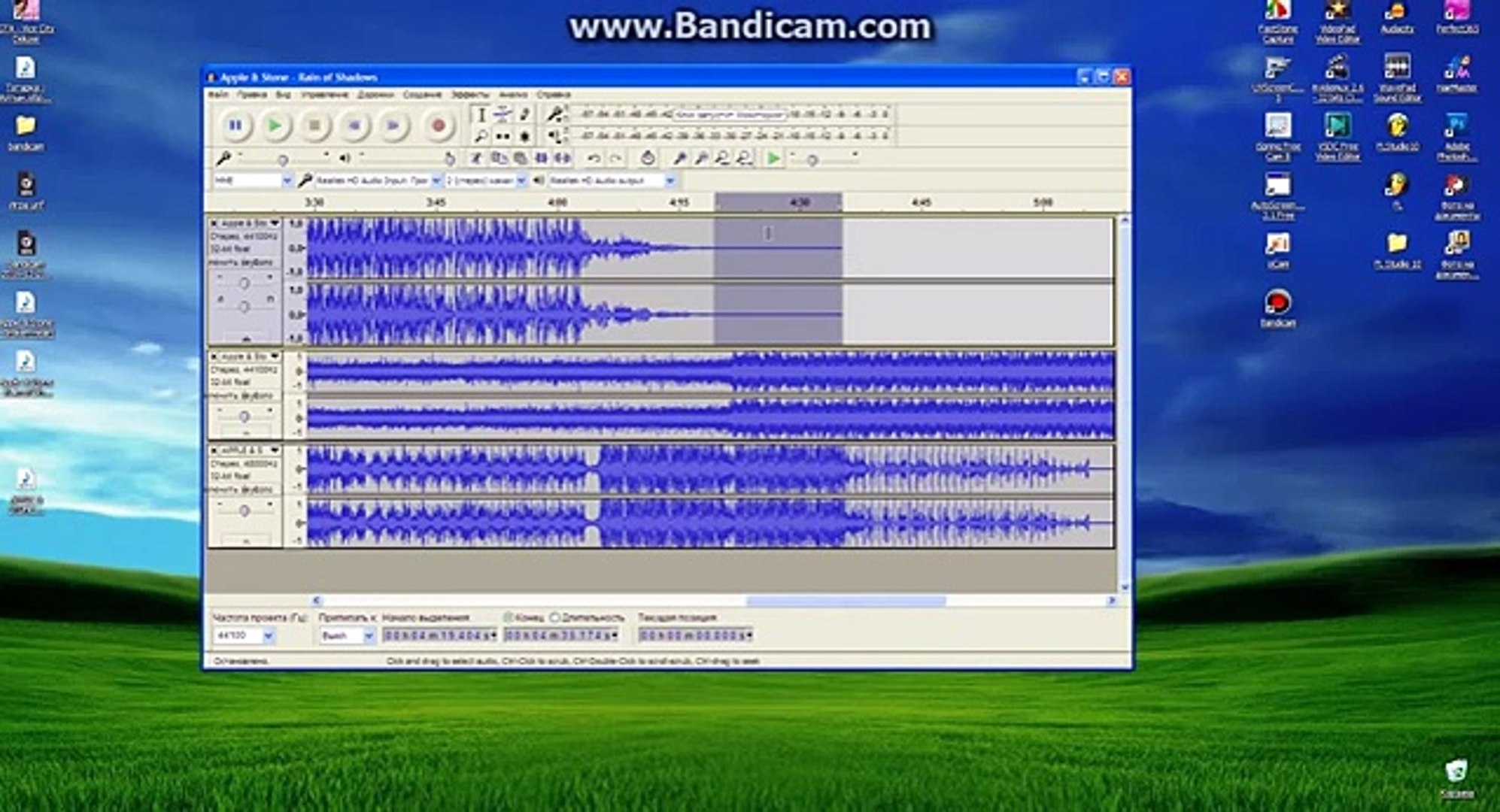Stop playback with the Stop button
Screen dimensions: 1500x812
pos(314,126)
